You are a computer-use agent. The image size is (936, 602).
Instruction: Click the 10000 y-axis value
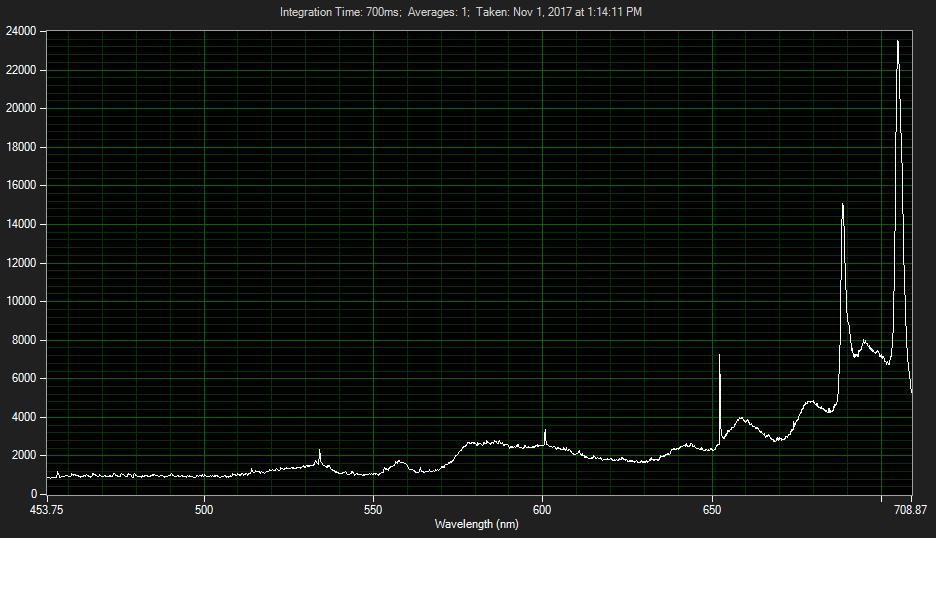tap(21, 301)
